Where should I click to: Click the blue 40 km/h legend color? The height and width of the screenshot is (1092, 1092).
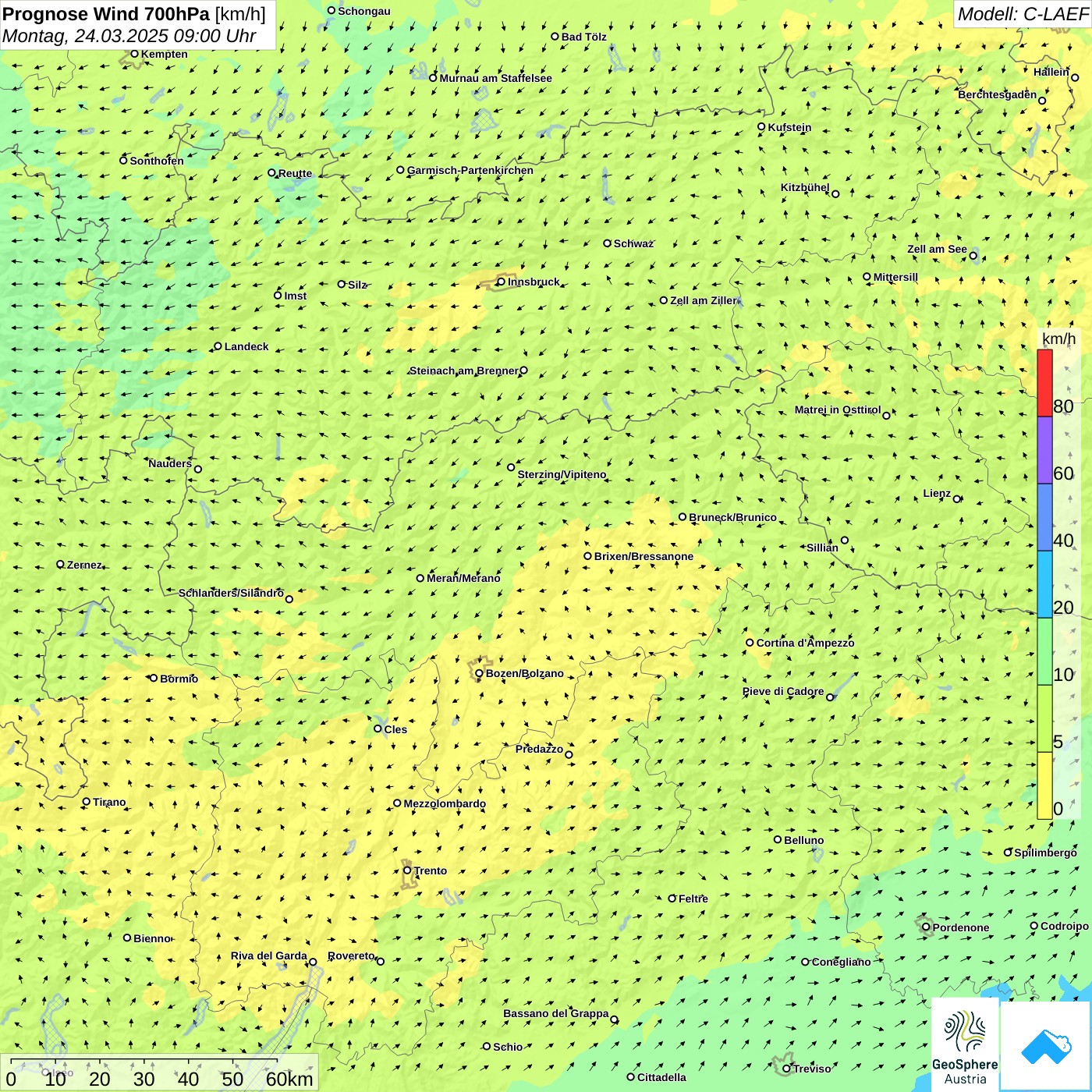pos(1044,517)
